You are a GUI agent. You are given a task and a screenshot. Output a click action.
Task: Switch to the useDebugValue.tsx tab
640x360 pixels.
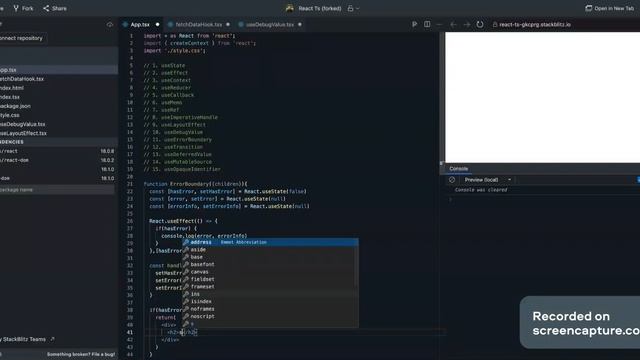click(x=270, y=24)
